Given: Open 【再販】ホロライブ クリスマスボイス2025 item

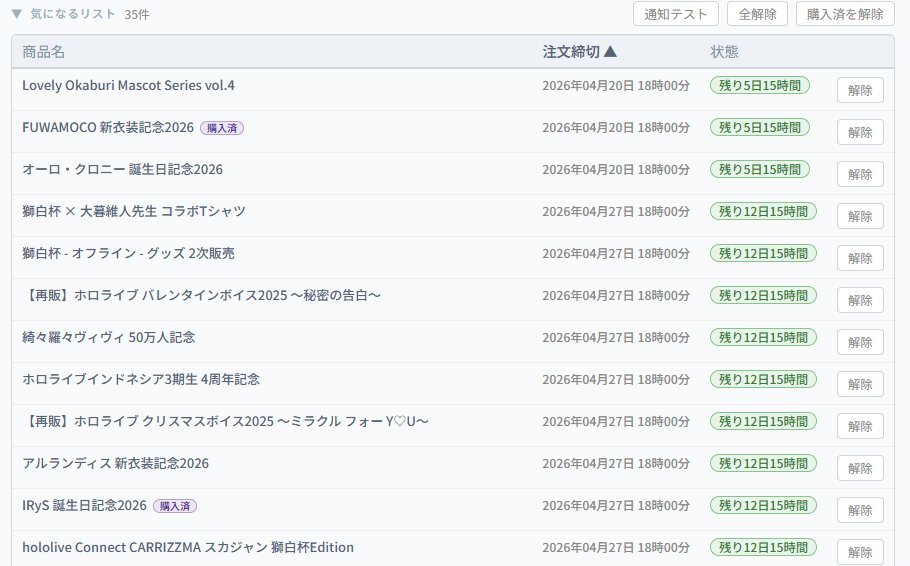Looking at the screenshot, I should pos(225,421).
